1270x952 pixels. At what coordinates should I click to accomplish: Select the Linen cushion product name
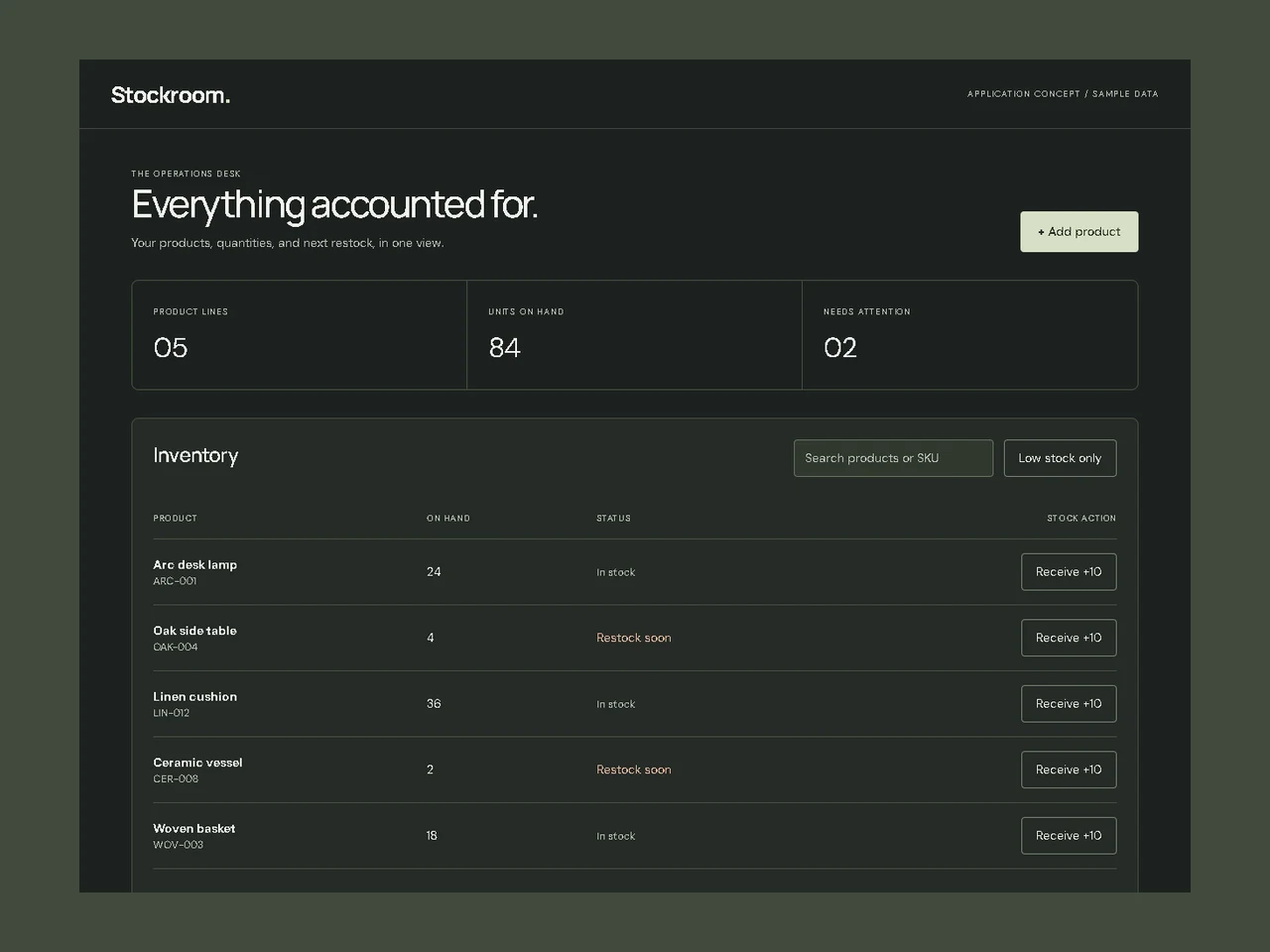point(194,696)
